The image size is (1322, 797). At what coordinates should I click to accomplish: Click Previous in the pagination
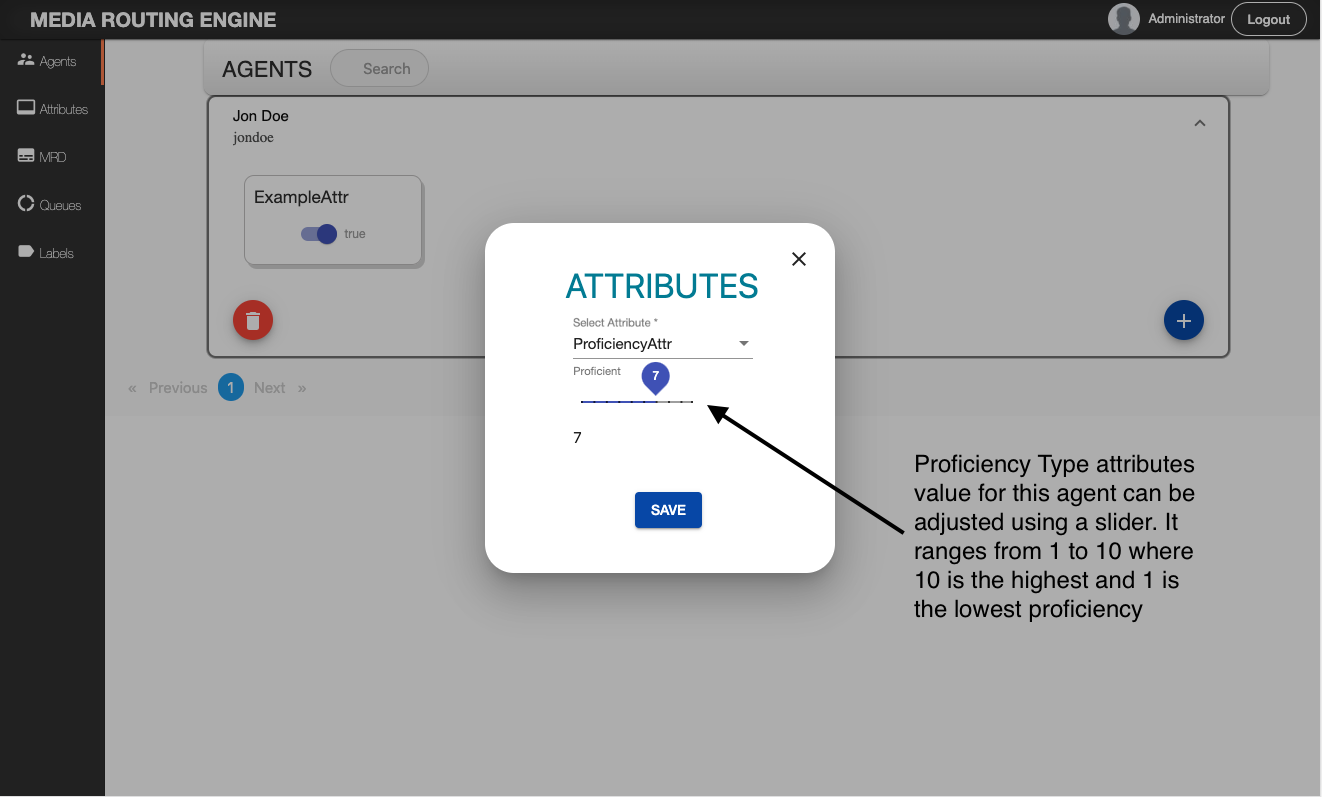tap(177, 388)
